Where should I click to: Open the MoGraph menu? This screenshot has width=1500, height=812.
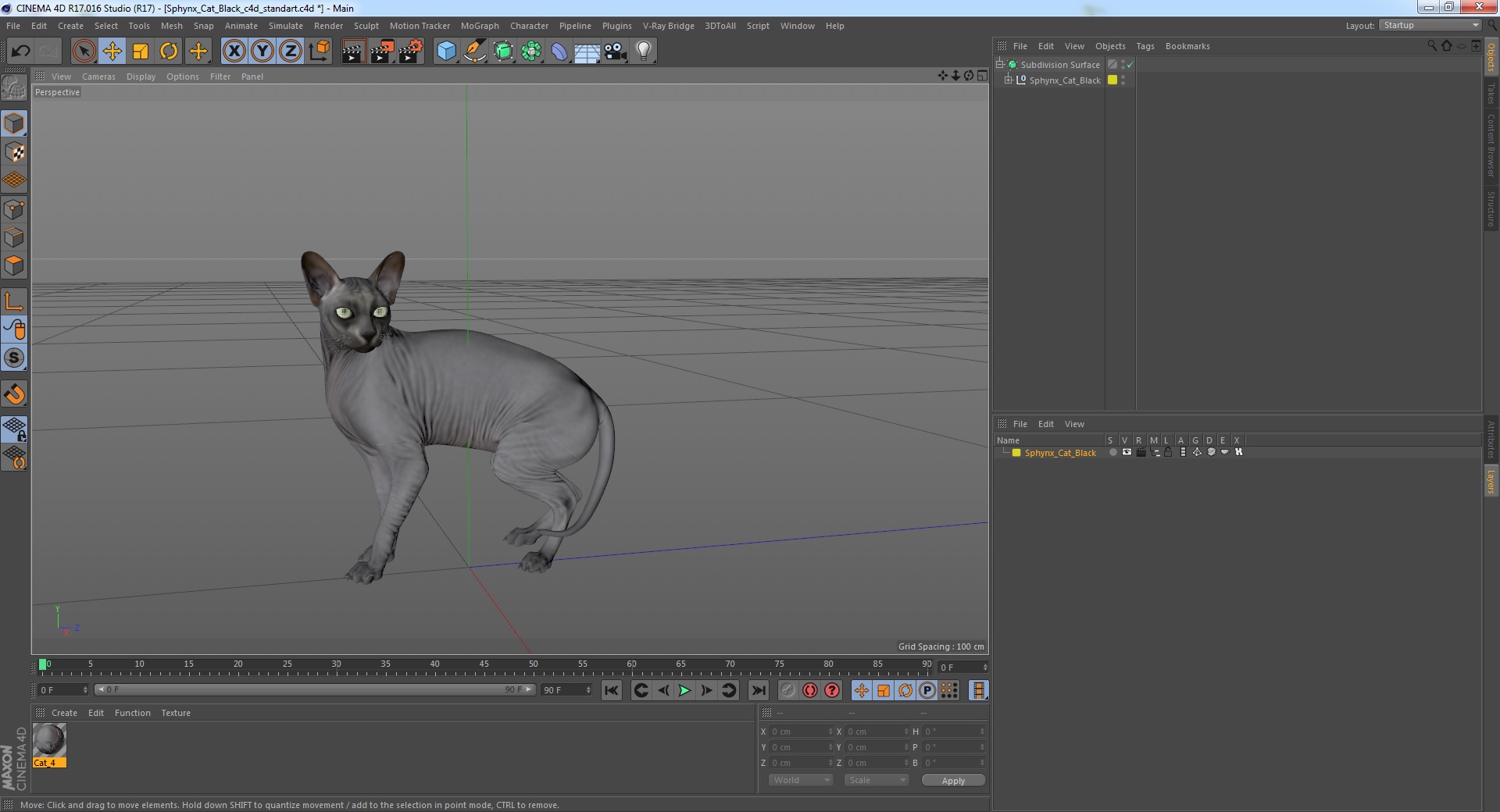pos(480,26)
